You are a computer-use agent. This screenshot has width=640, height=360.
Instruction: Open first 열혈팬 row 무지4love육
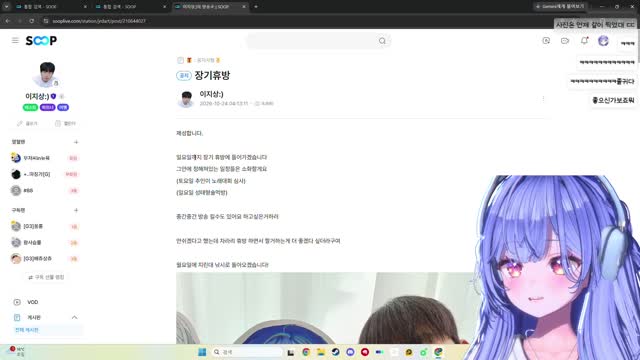coord(45,158)
